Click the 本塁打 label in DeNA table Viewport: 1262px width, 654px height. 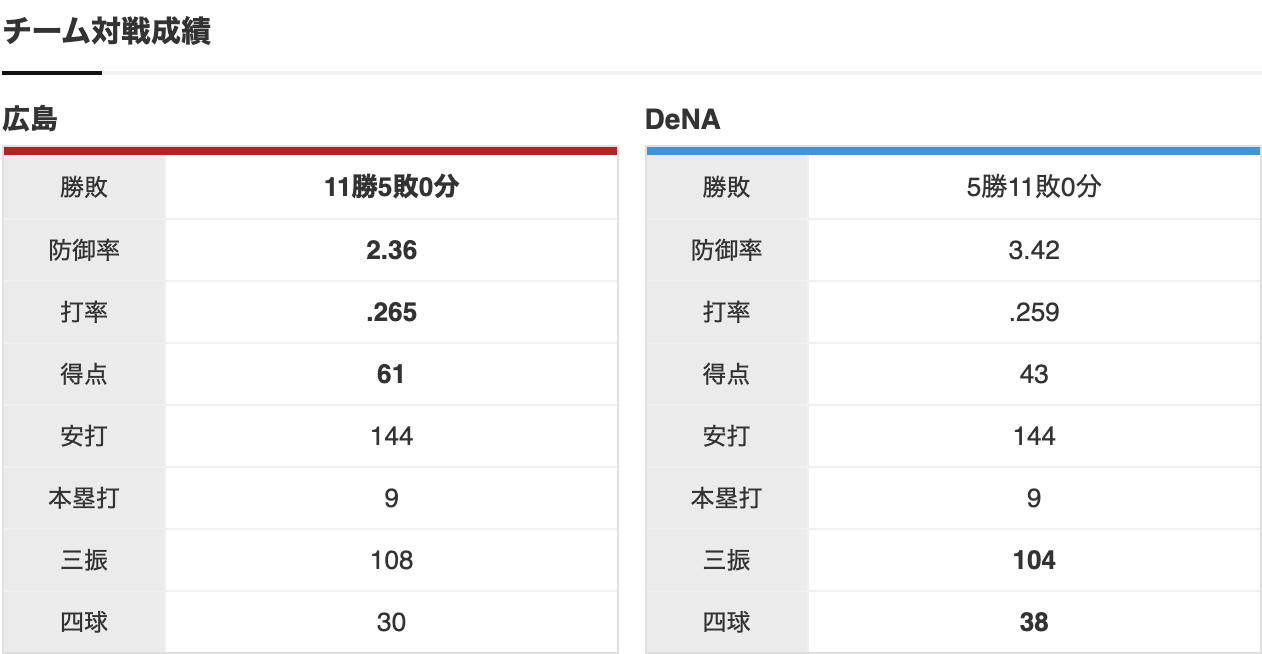coord(726,498)
